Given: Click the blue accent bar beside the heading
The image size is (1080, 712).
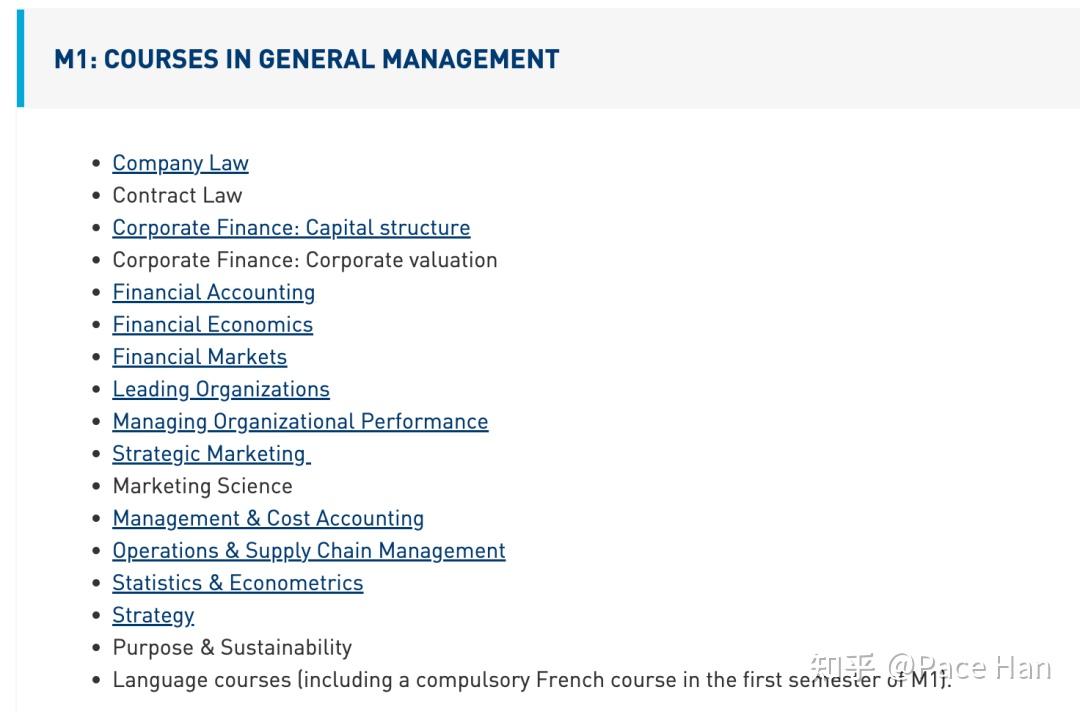Looking at the screenshot, I should pyautogui.click(x=20, y=59).
